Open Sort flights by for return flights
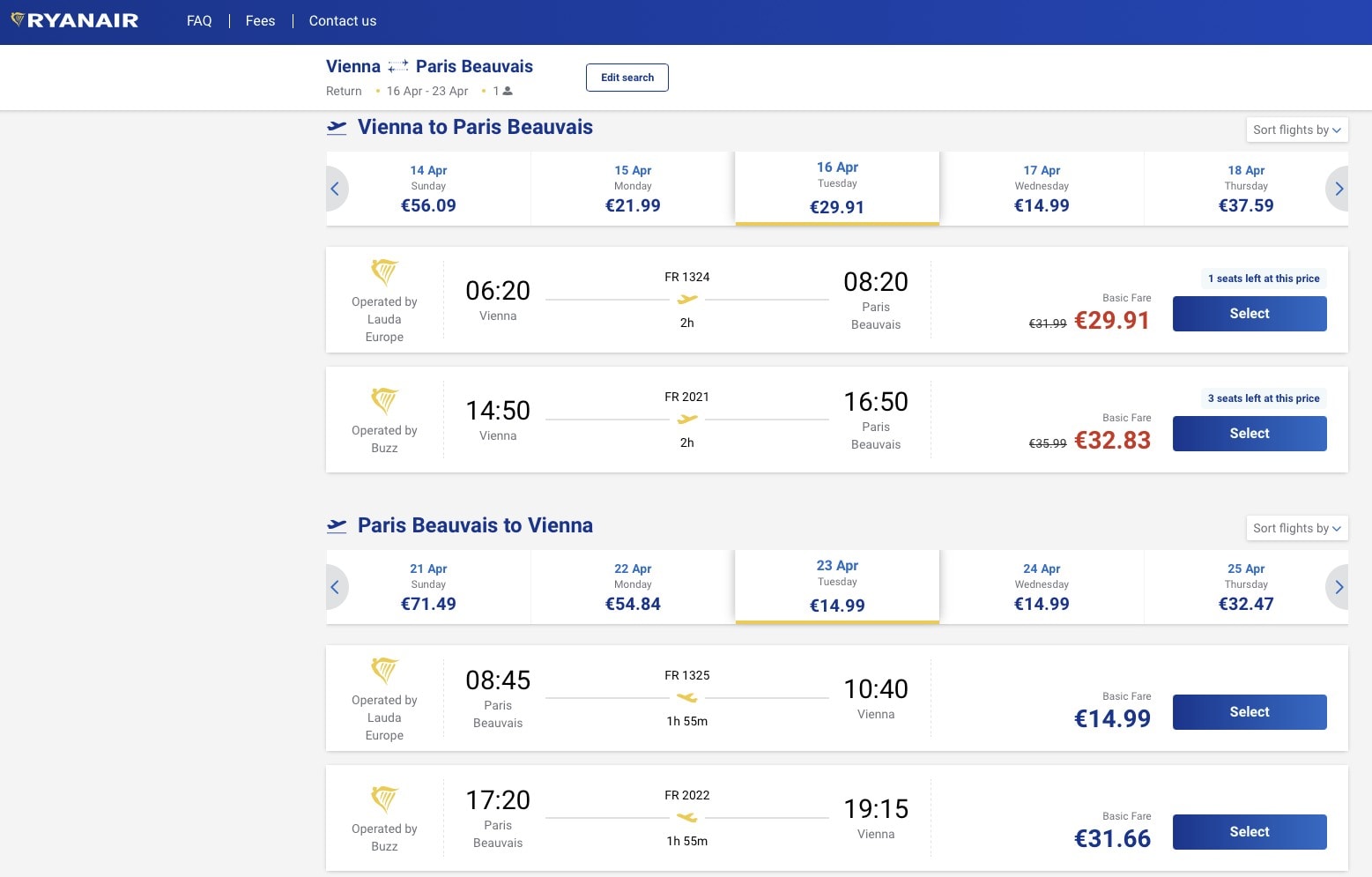Screen dimensions: 1372x877 click(x=1296, y=528)
